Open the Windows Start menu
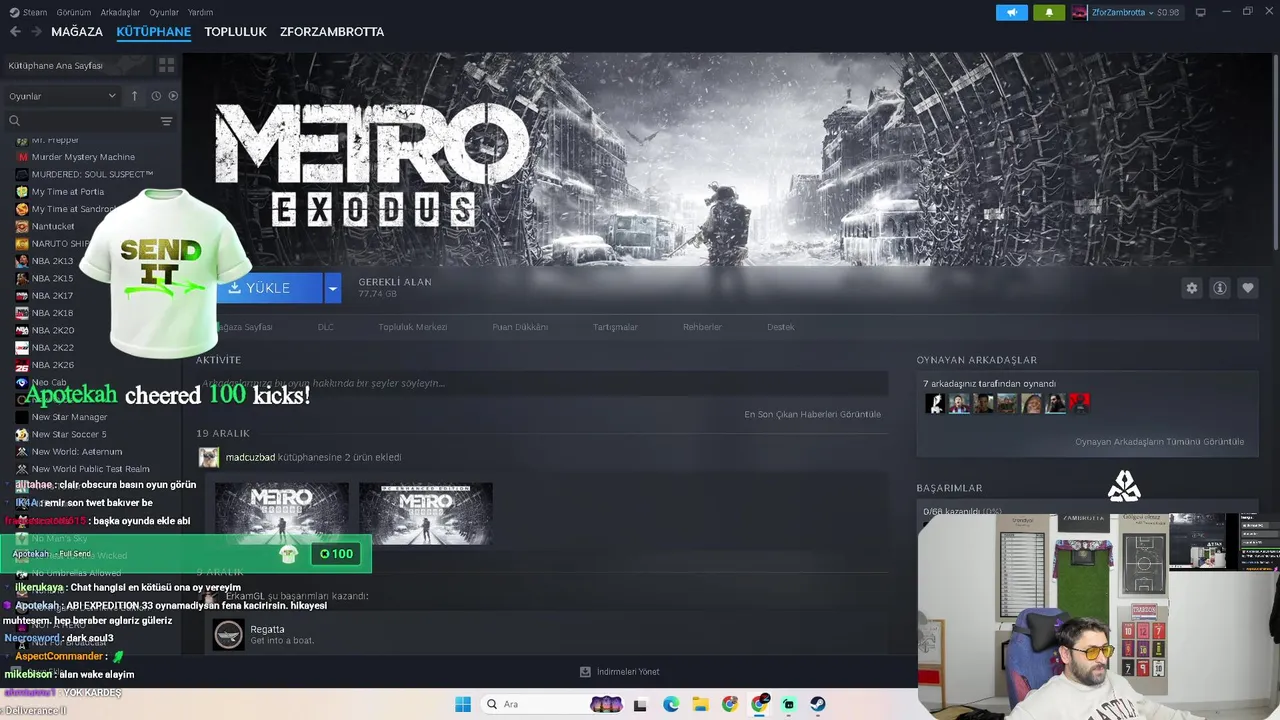Image resolution: width=1280 pixels, height=720 pixels. (463, 704)
